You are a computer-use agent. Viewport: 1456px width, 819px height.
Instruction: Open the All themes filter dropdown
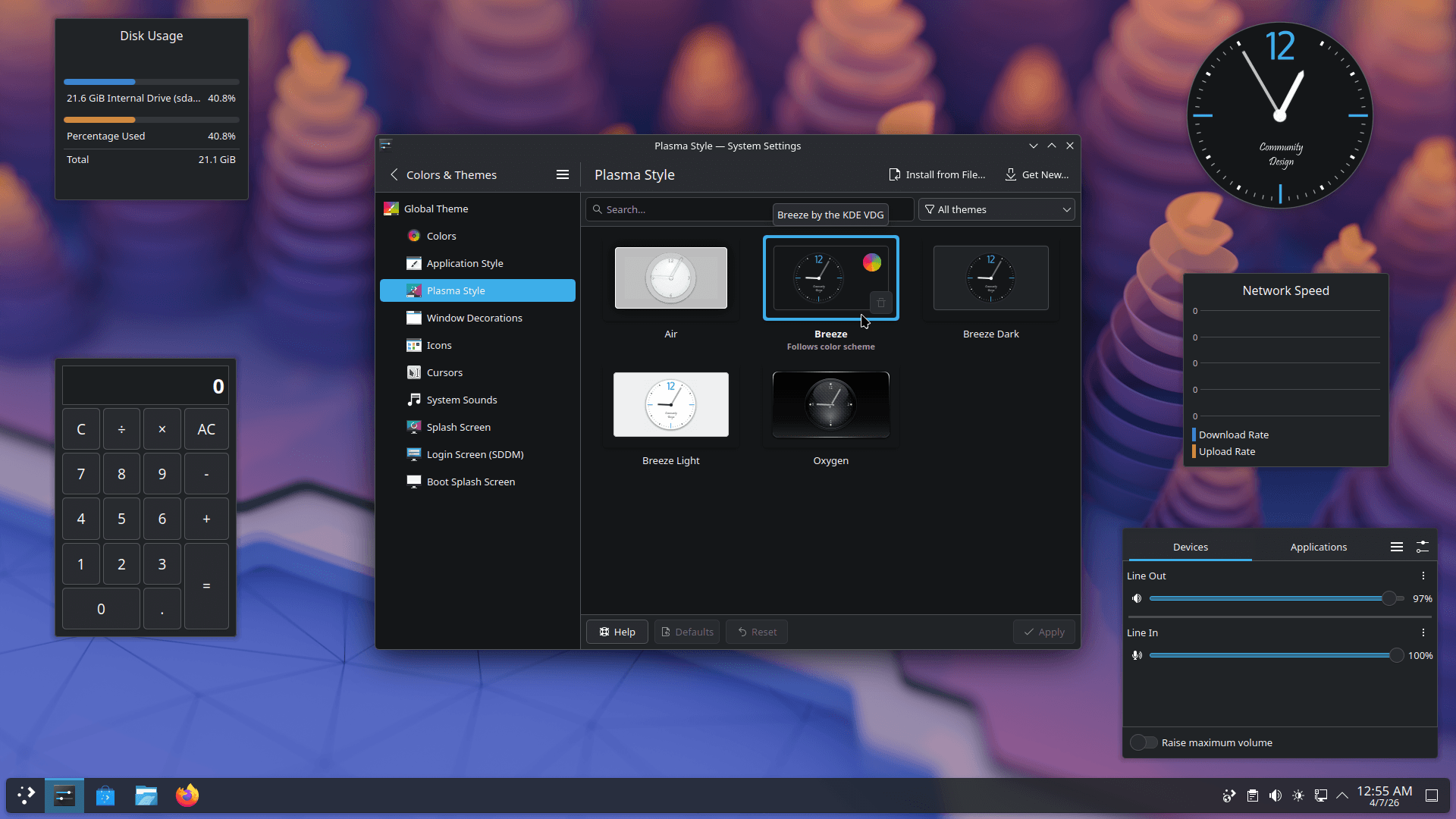tap(996, 209)
